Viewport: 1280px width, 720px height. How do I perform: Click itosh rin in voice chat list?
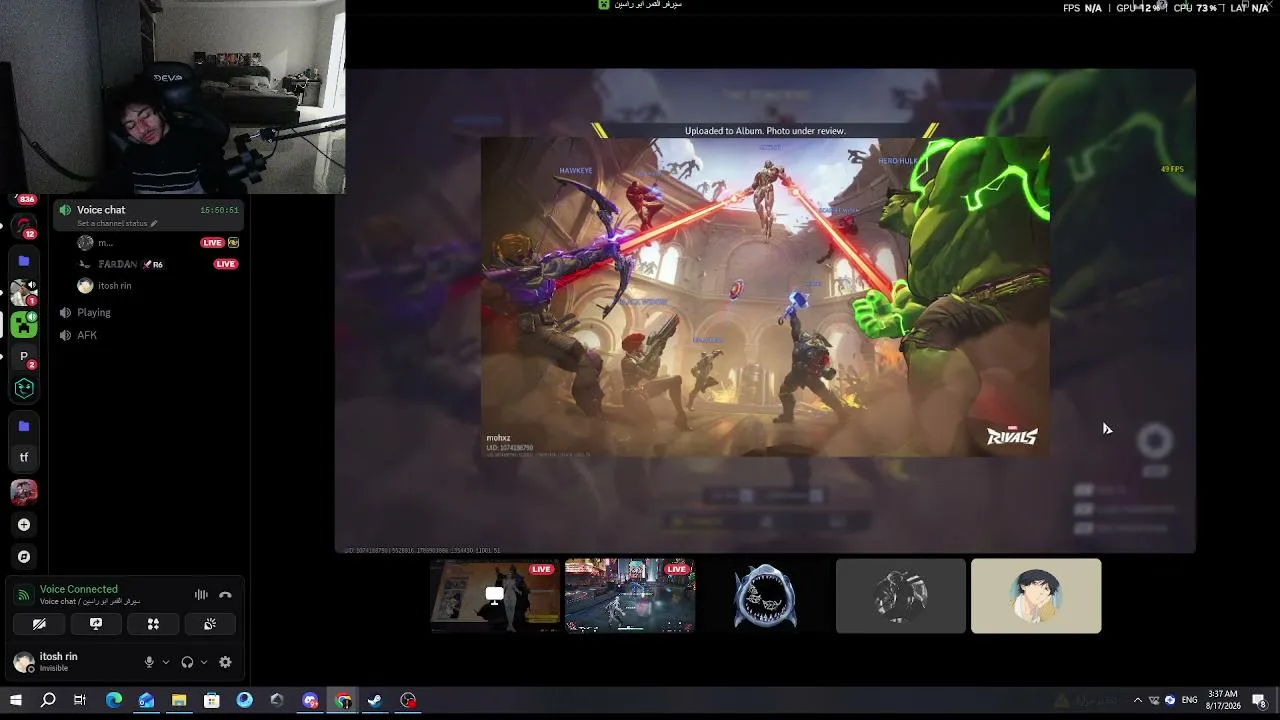click(x=114, y=286)
